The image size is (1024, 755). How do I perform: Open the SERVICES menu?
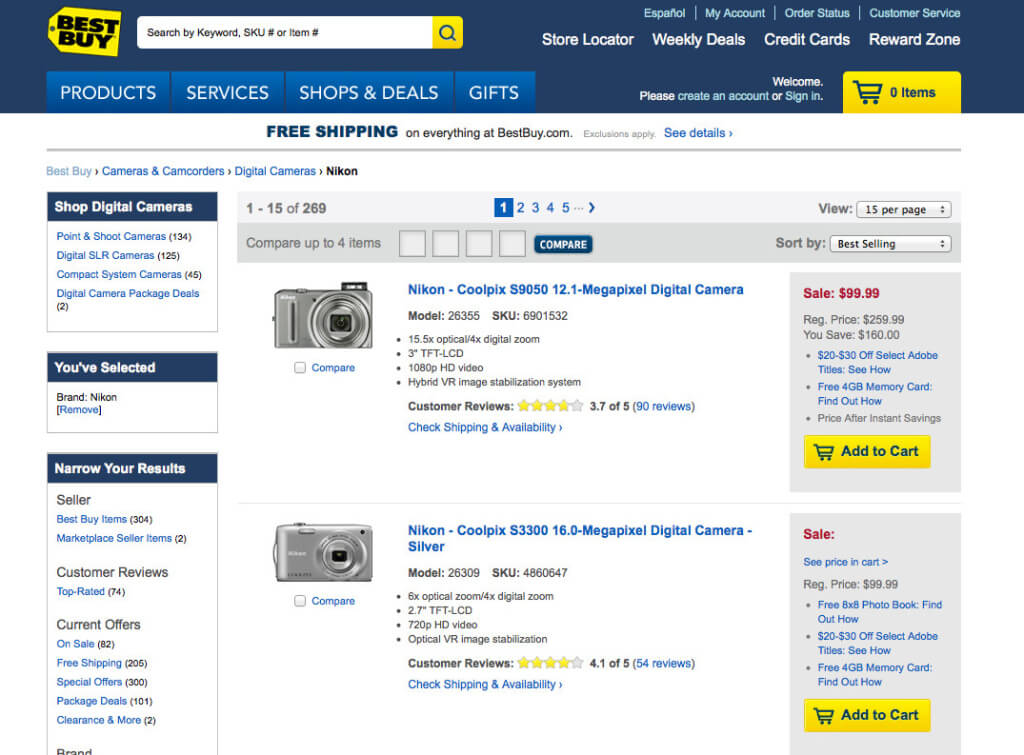pyautogui.click(x=227, y=93)
